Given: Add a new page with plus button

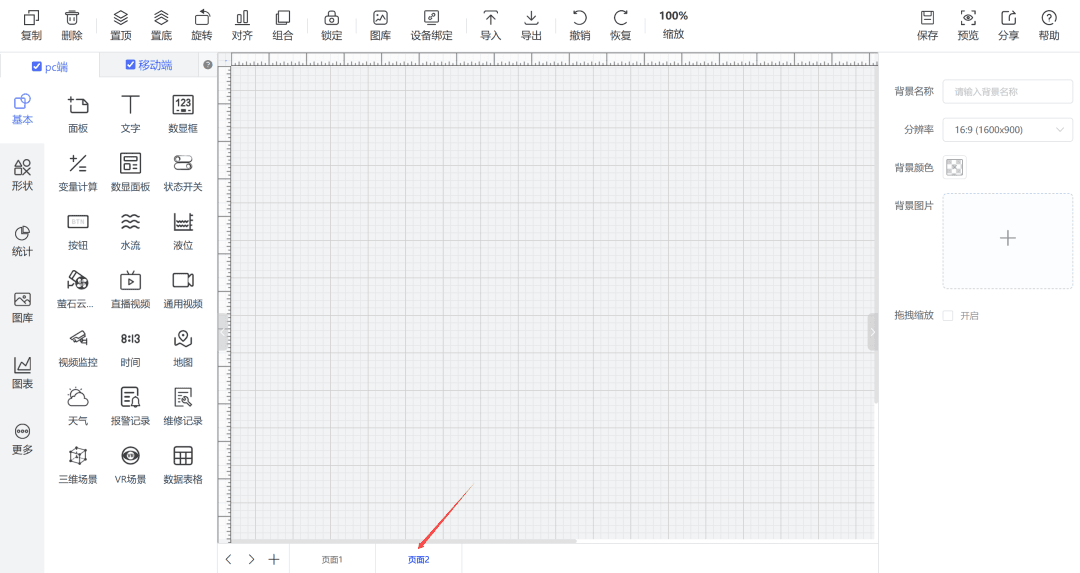Looking at the screenshot, I should tap(274, 559).
